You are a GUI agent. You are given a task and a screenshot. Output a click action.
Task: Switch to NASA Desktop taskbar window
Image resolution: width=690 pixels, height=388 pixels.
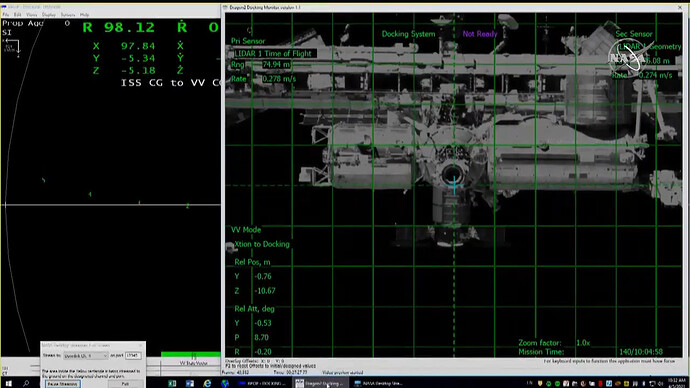[x=378, y=384]
